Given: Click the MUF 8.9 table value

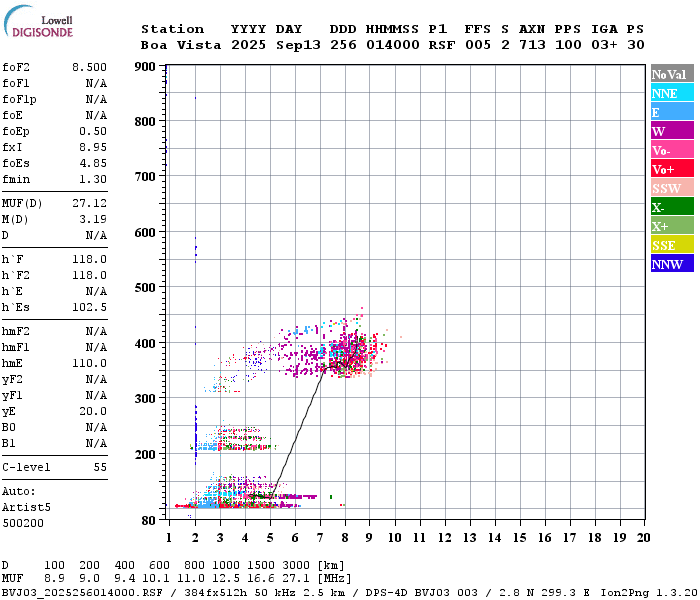Looking at the screenshot, I should 54,579.
